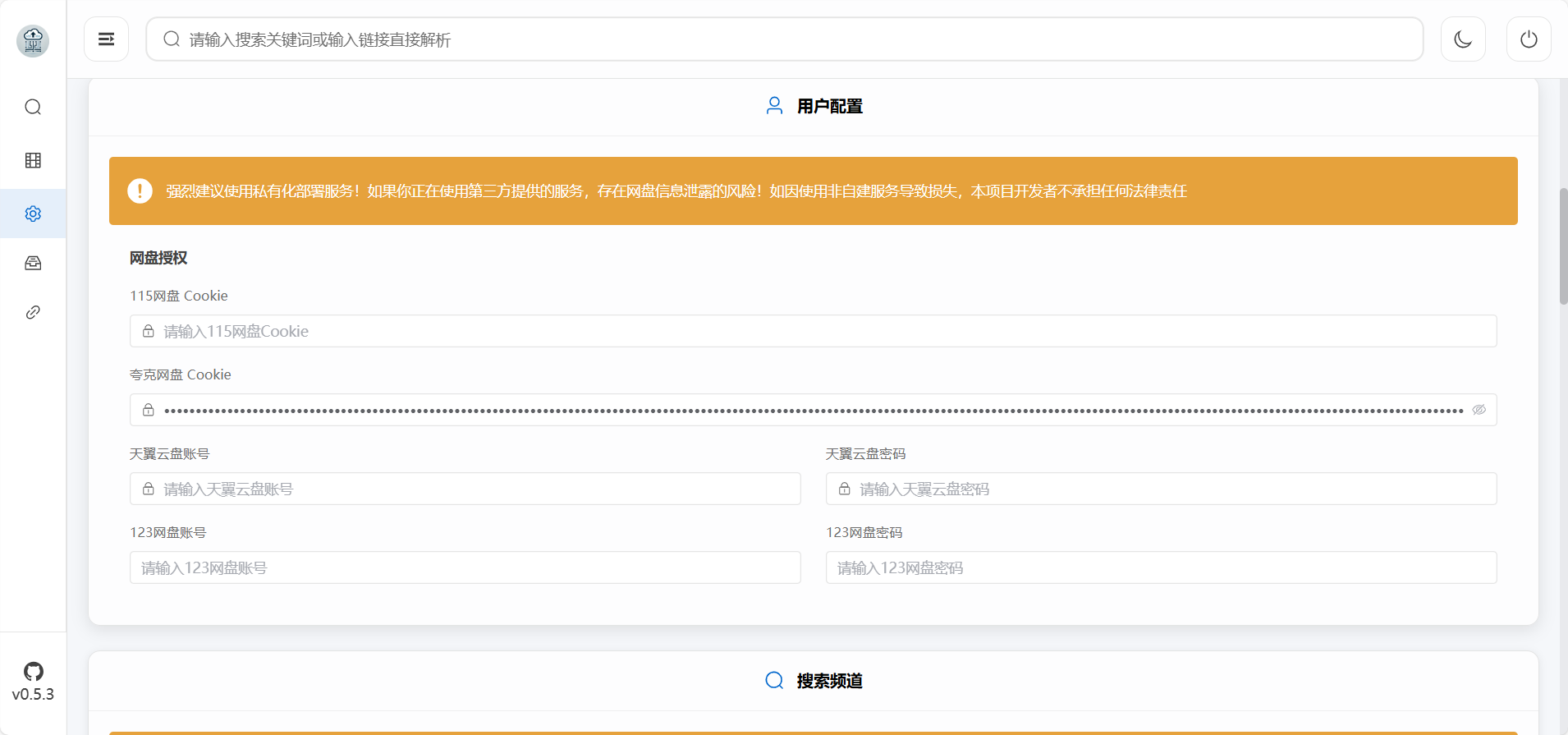Click the search bar magnifier icon

172,39
